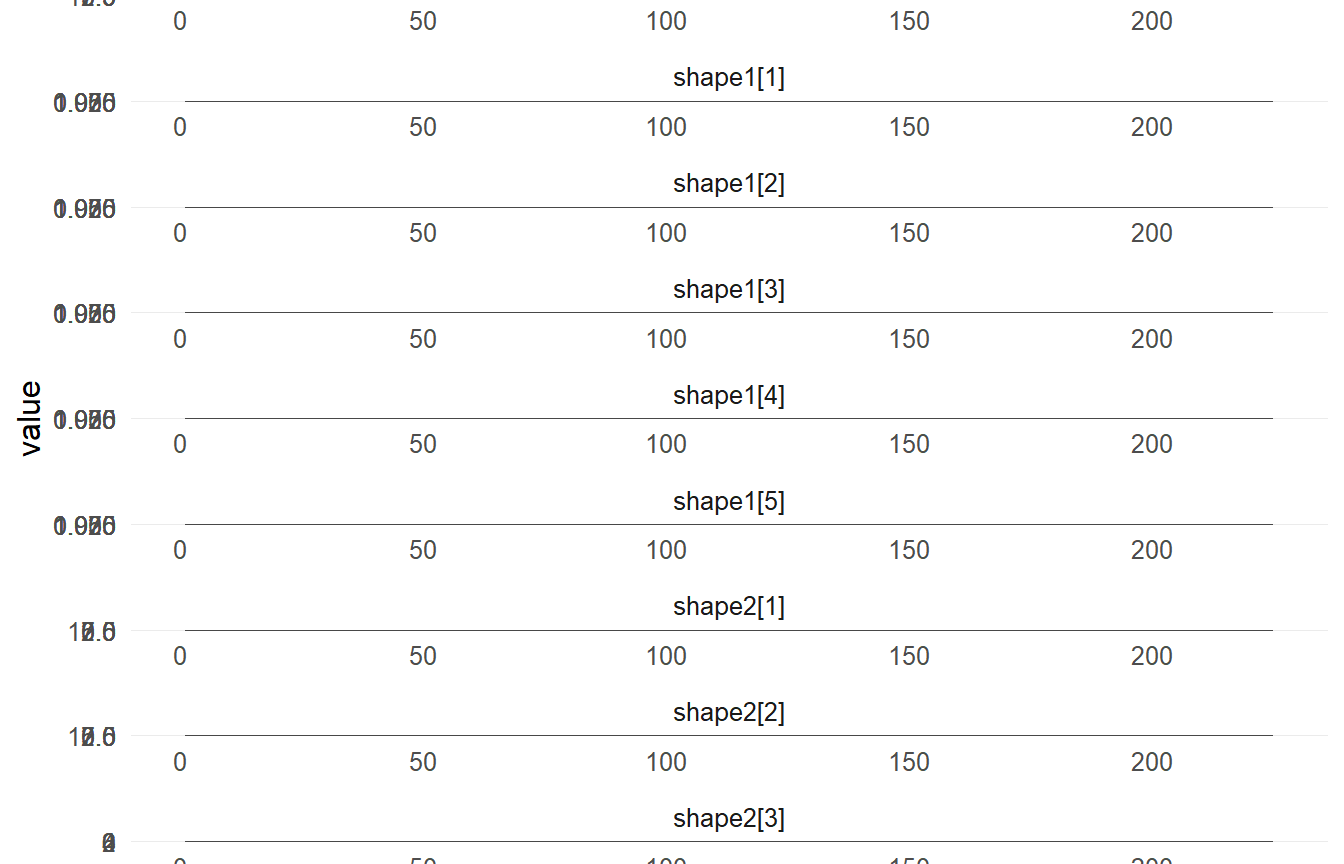Click the 150 tick label directly above shape2[1] title

click(x=909, y=551)
